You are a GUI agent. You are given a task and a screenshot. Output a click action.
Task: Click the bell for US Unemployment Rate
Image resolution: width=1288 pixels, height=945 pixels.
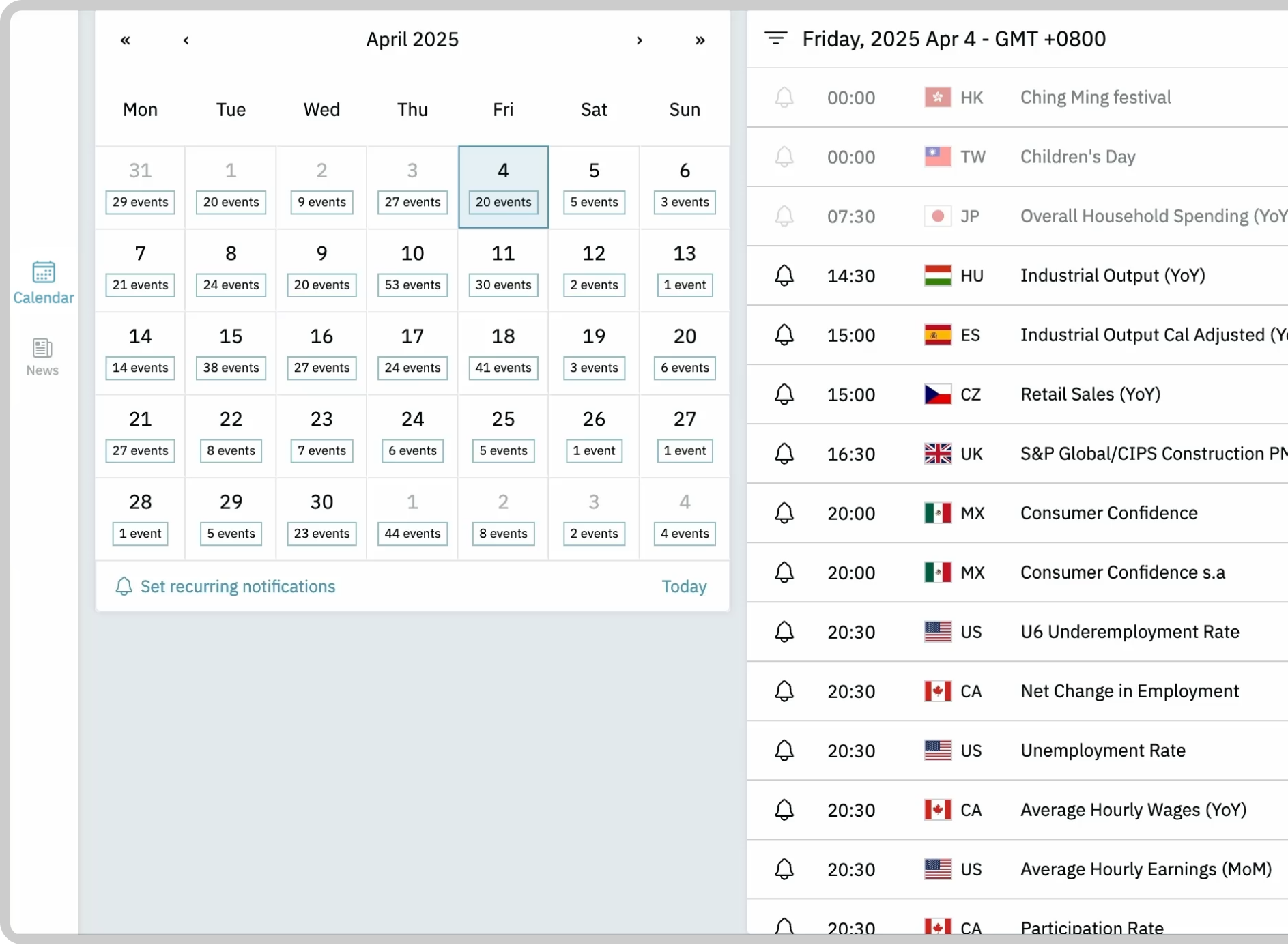pos(784,751)
